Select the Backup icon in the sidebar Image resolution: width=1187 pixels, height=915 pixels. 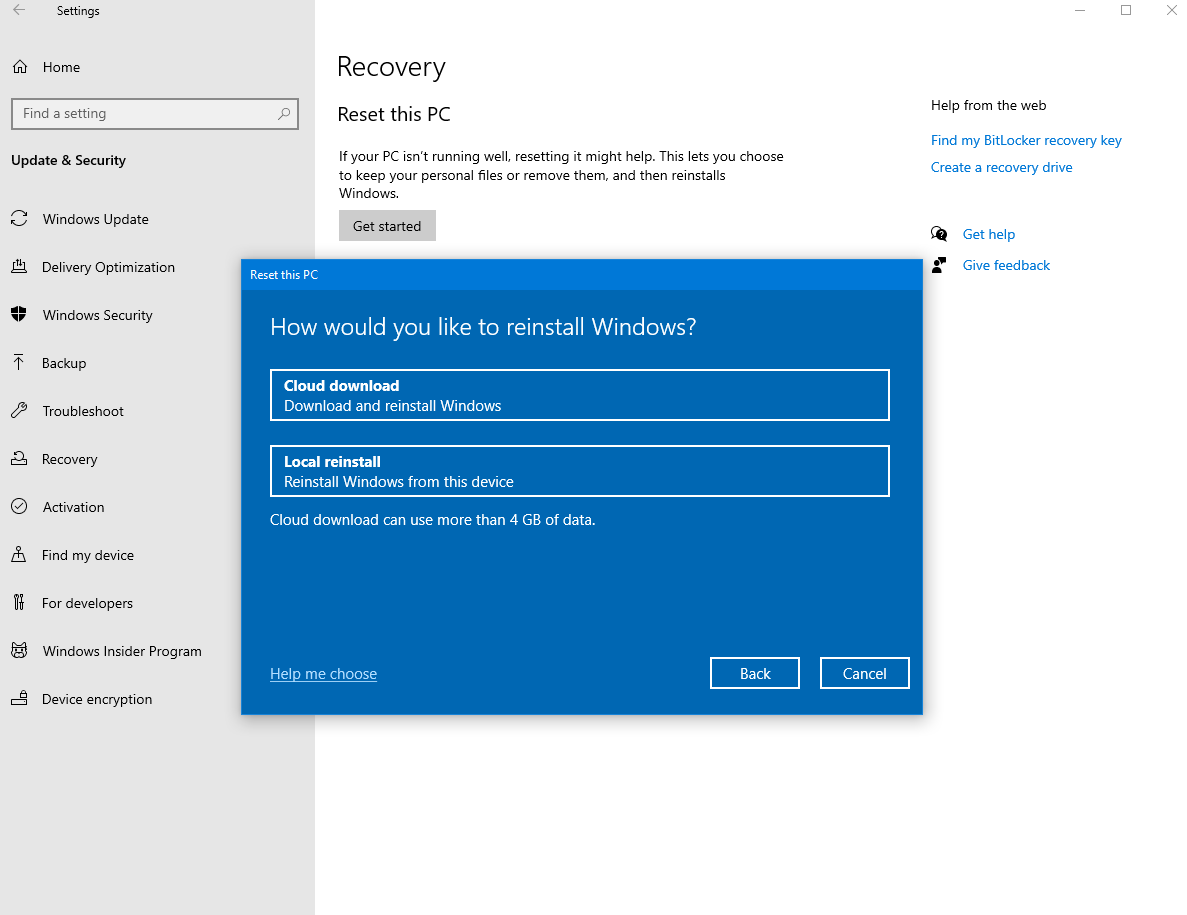point(19,363)
